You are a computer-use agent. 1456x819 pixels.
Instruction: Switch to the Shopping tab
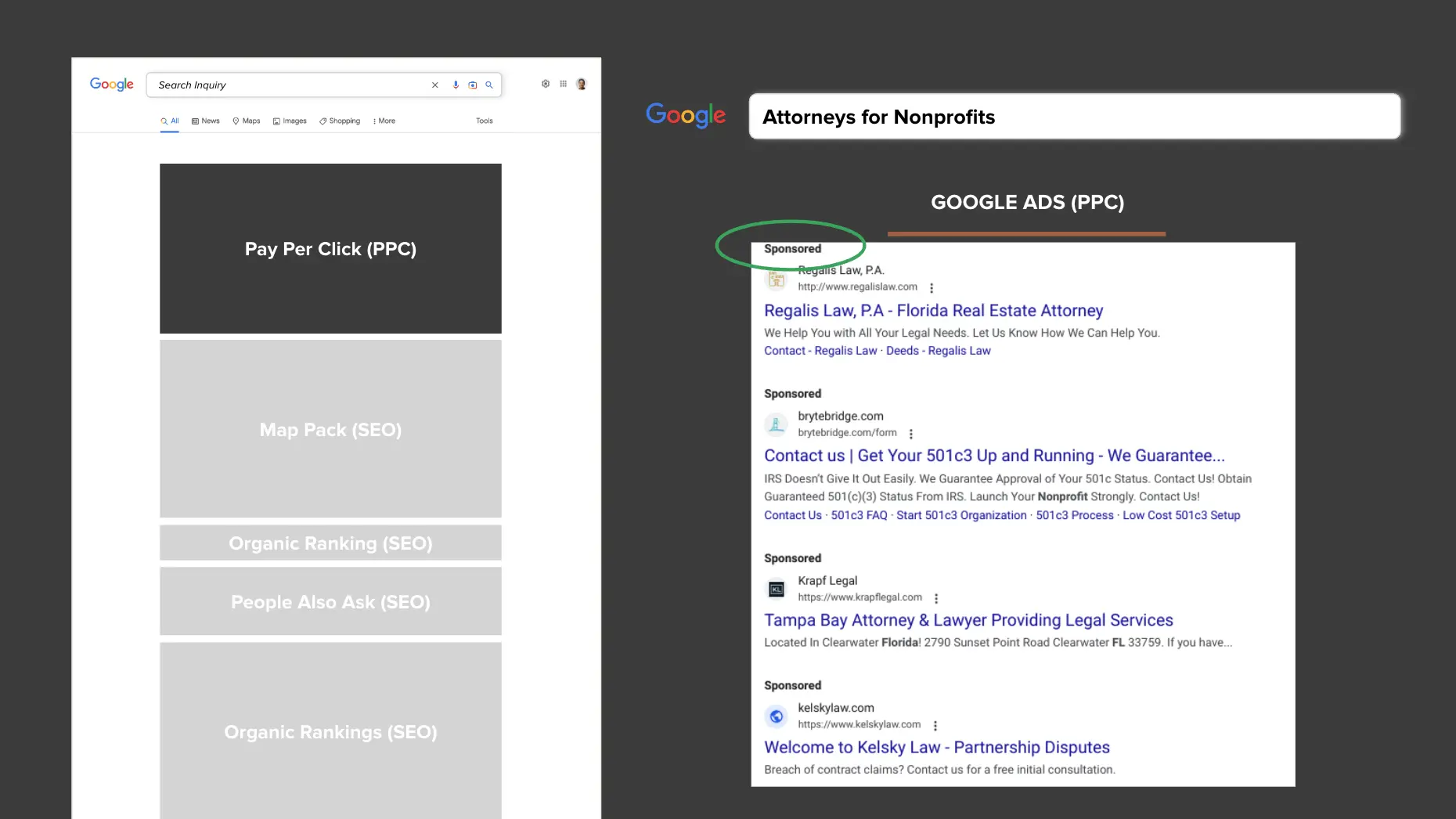340,121
